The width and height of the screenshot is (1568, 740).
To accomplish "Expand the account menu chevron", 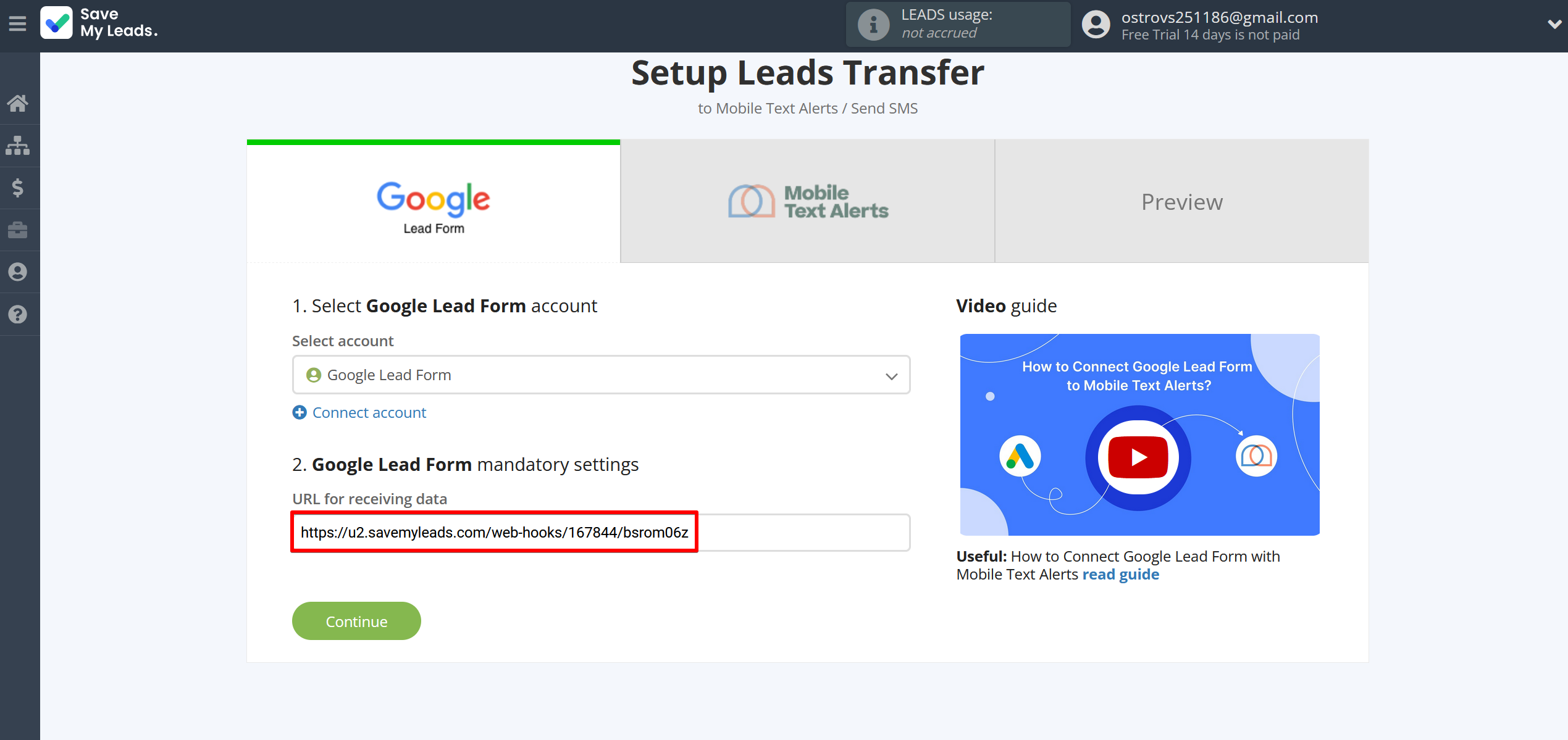I will point(1554,25).
